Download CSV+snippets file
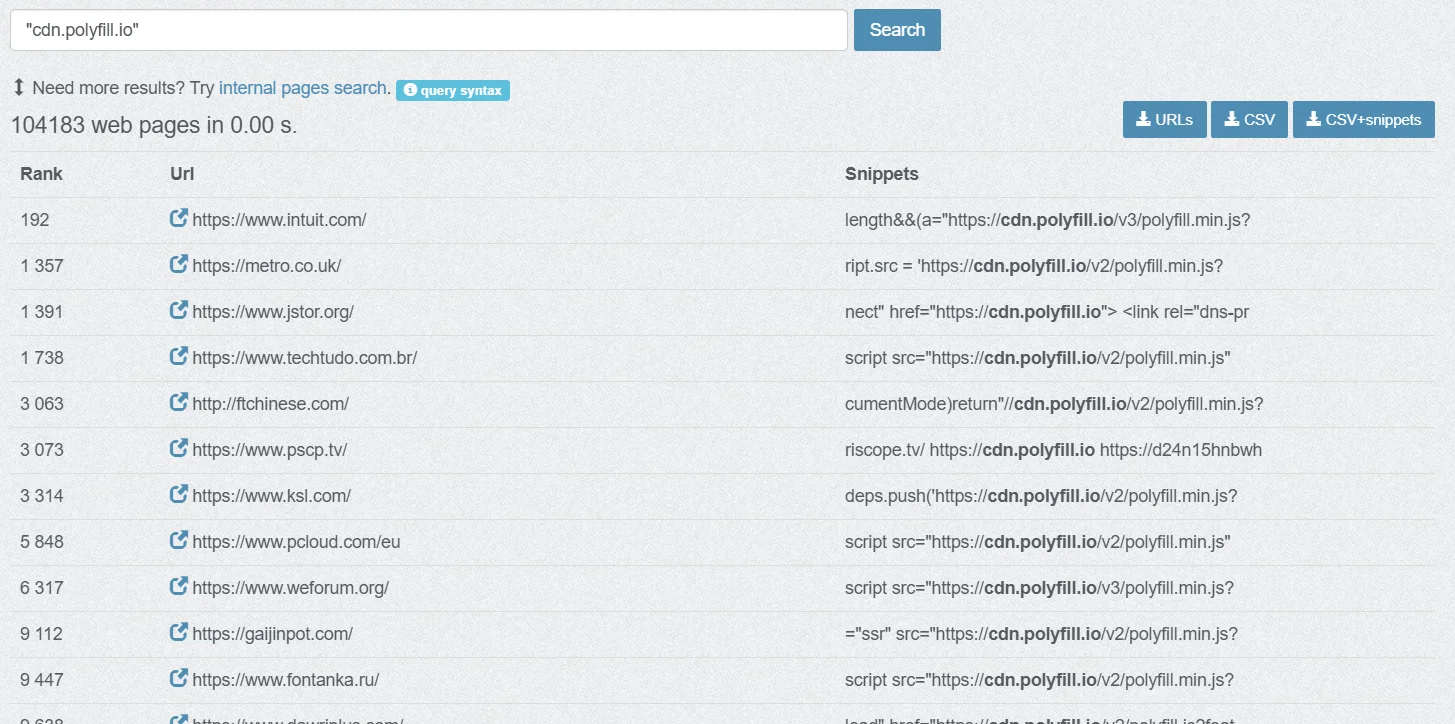Viewport: 1455px width, 724px height. pos(1363,119)
